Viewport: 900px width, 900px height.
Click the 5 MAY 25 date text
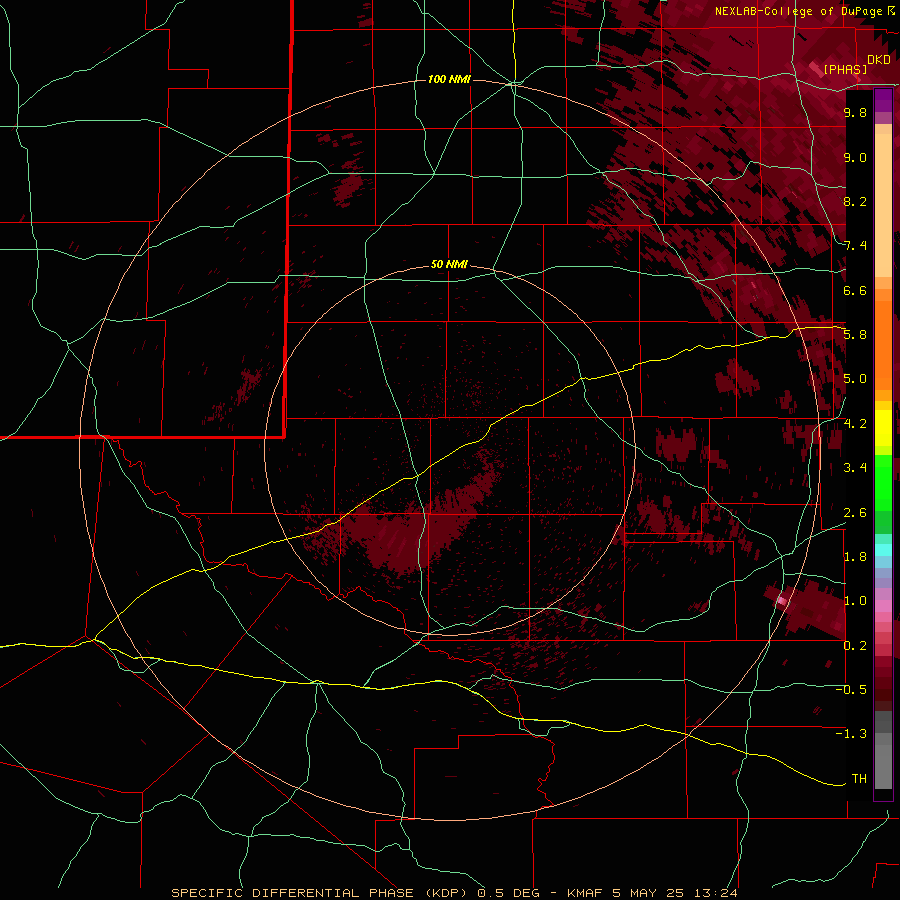pyautogui.click(x=647, y=893)
